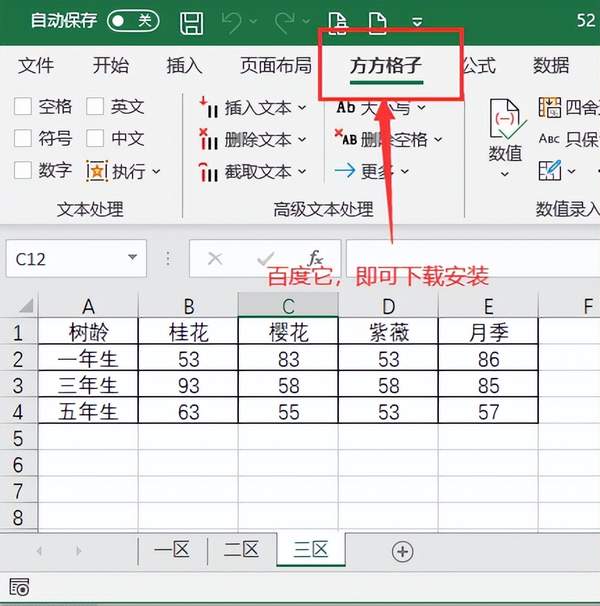This screenshot has height=606, width=600.
Task: Check the 英文 checkbox
Action: pyautogui.click(x=95, y=106)
